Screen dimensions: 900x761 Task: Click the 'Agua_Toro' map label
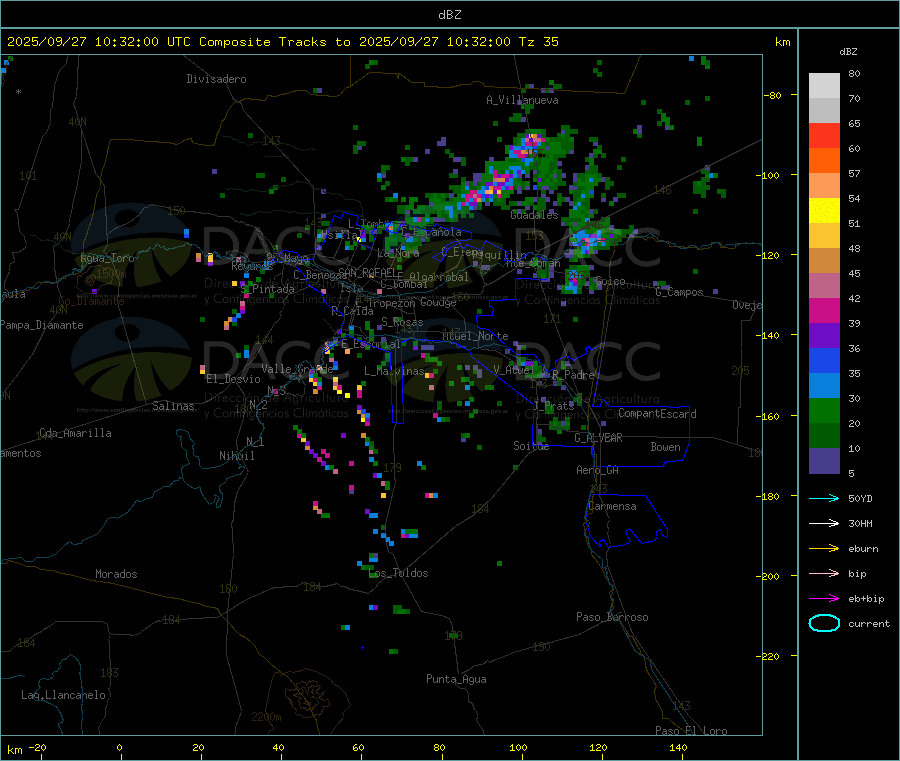(107, 258)
